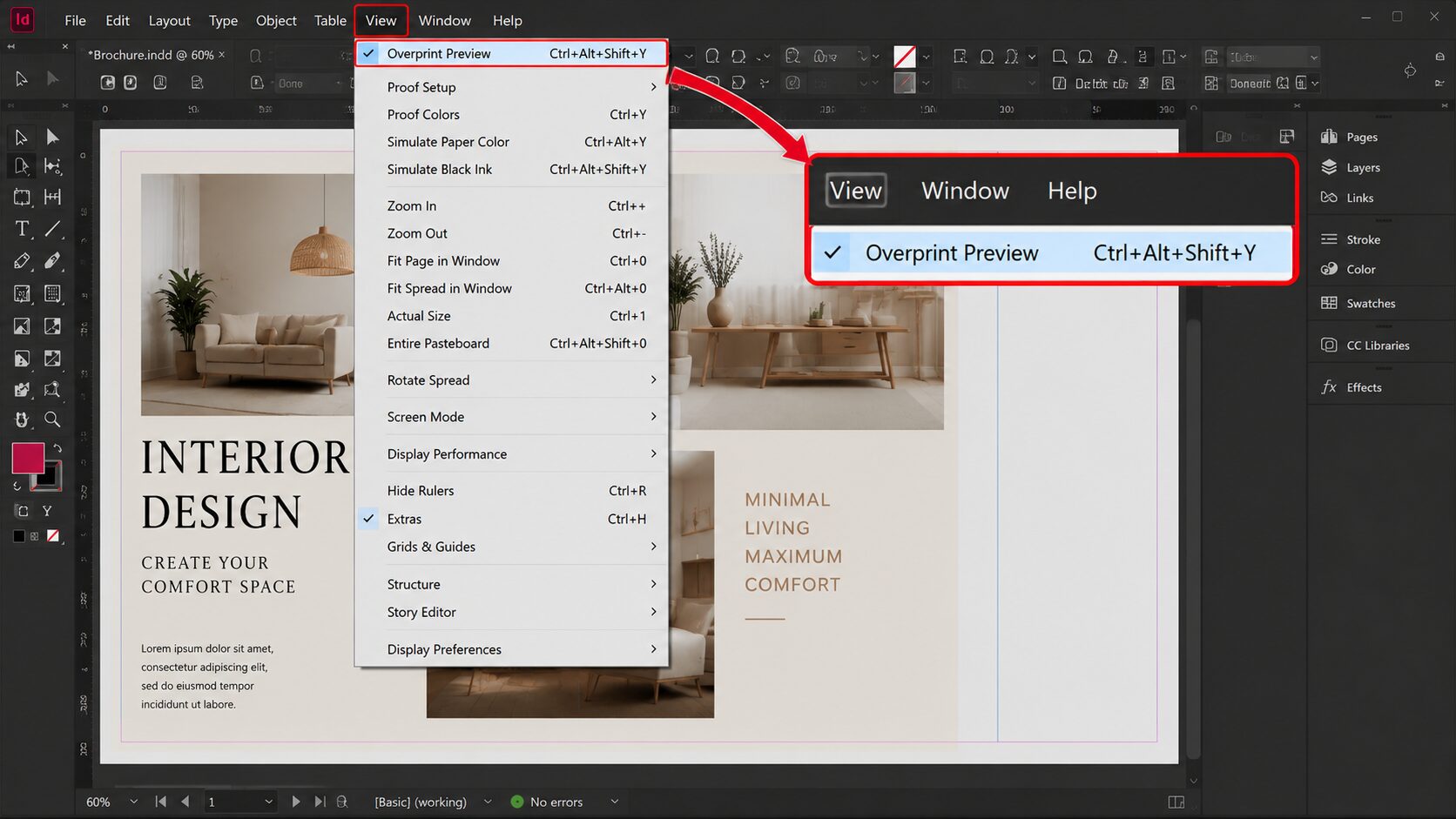Image resolution: width=1456 pixels, height=819 pixels.
Task: Go to previous page in status bar
Action: (x=185, y=802)
